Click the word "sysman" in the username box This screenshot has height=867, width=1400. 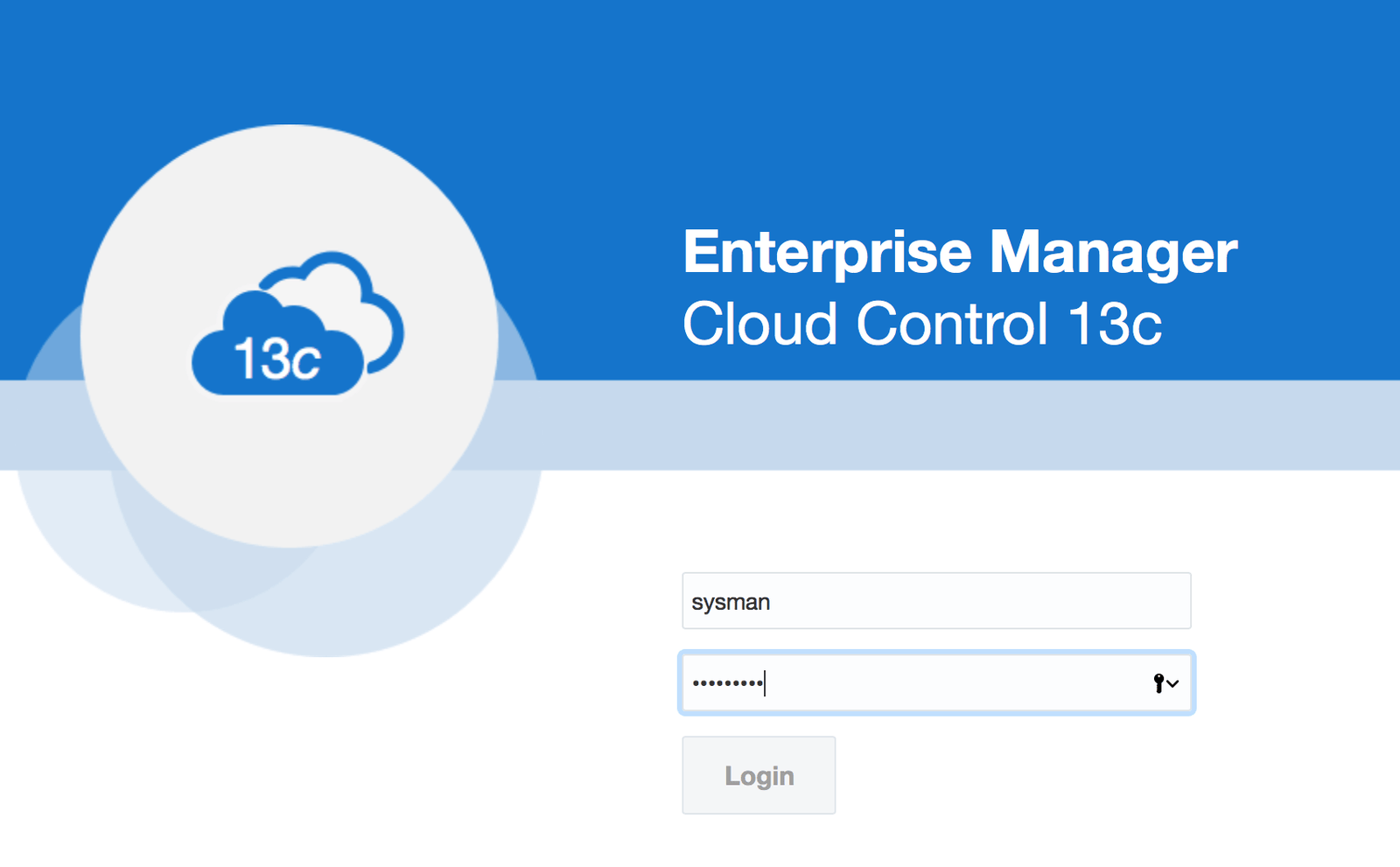pos(731,602)
